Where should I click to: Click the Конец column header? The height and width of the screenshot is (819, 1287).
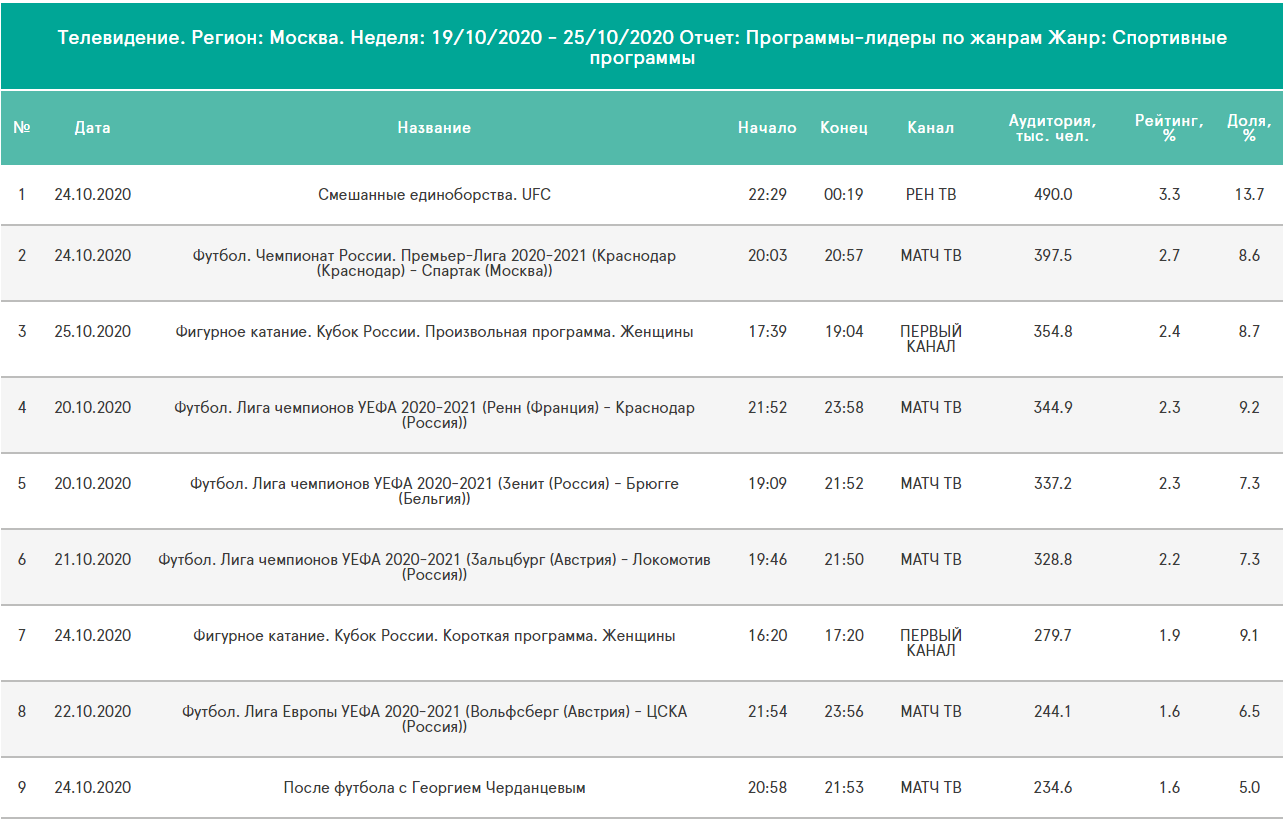coord(844,128)
